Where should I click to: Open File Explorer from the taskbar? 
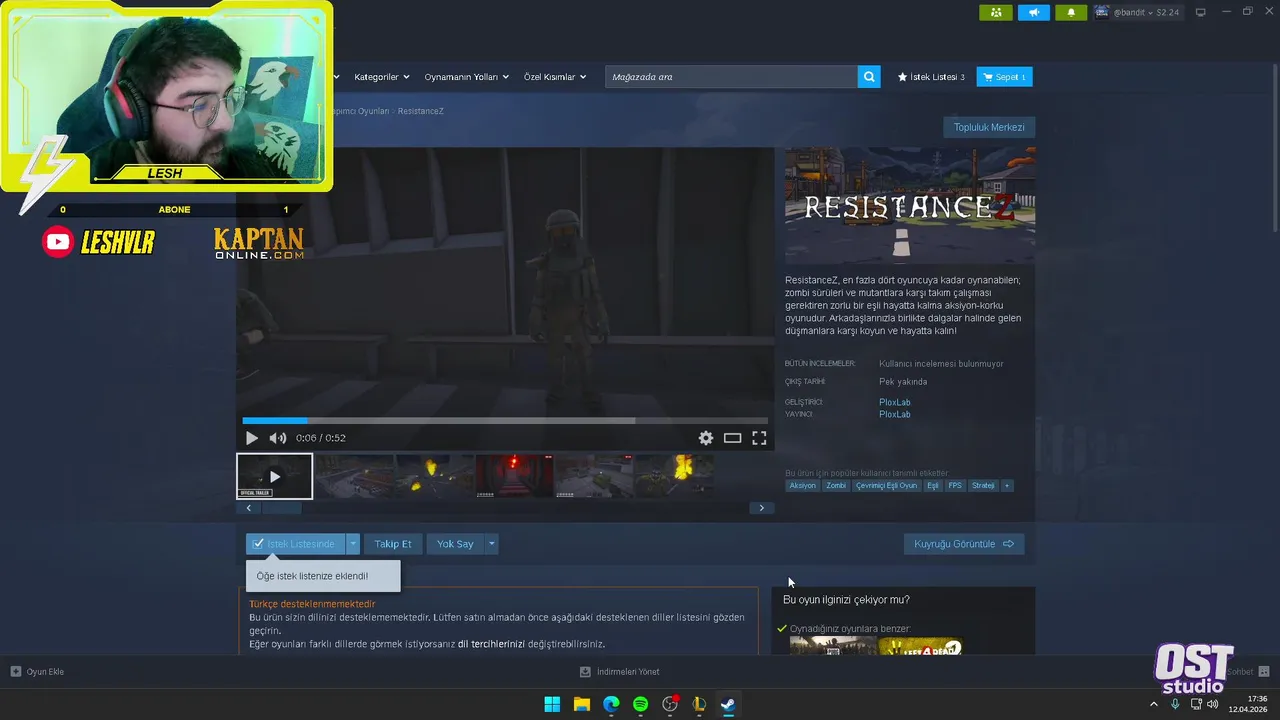(x=581, y=704)
